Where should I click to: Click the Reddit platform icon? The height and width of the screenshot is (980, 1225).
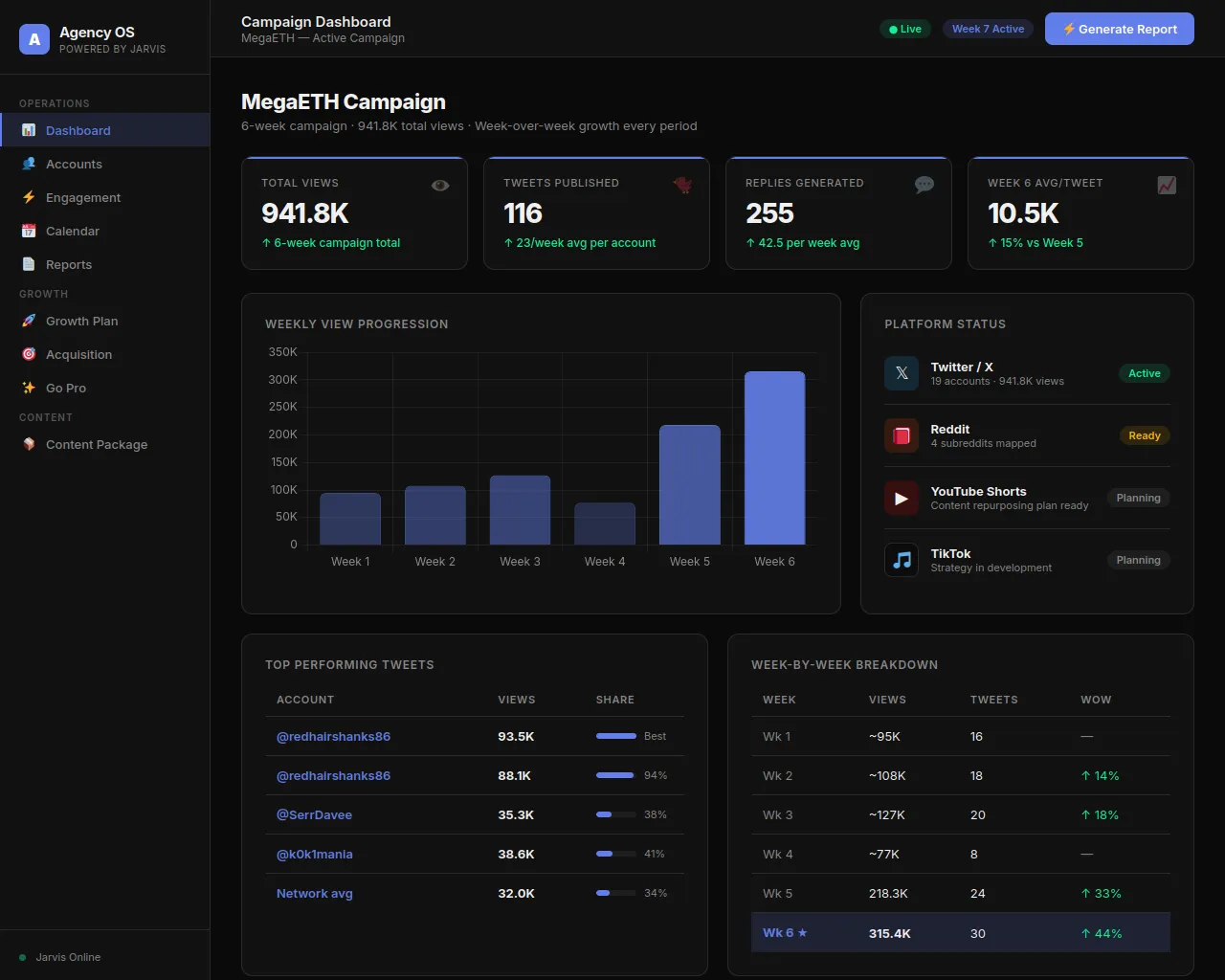902,435
